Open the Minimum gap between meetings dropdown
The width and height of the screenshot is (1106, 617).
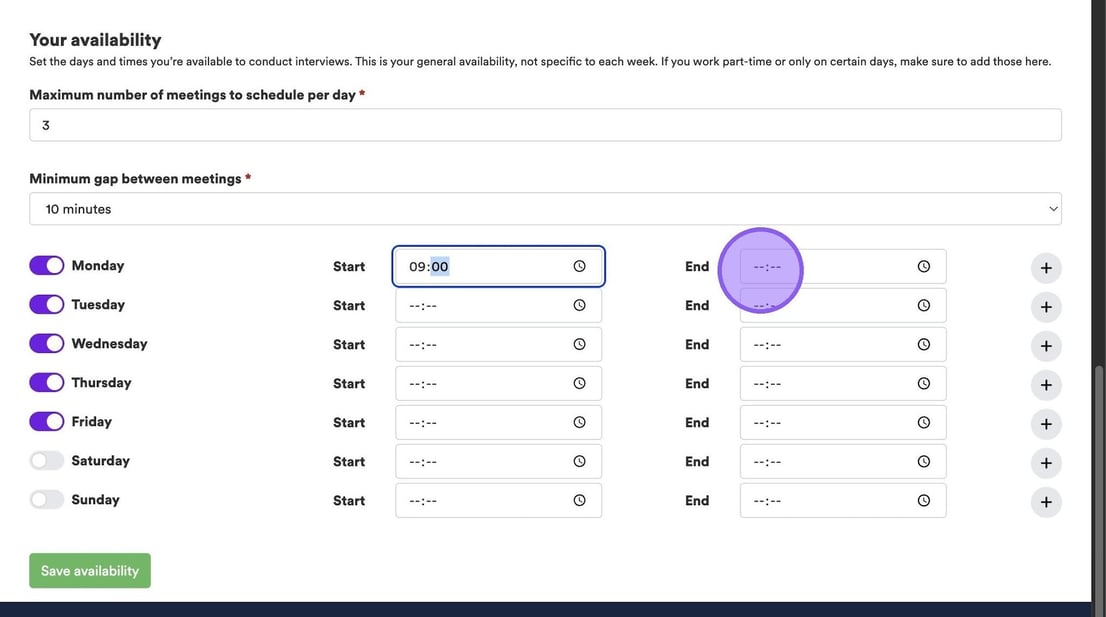(545, 209)
